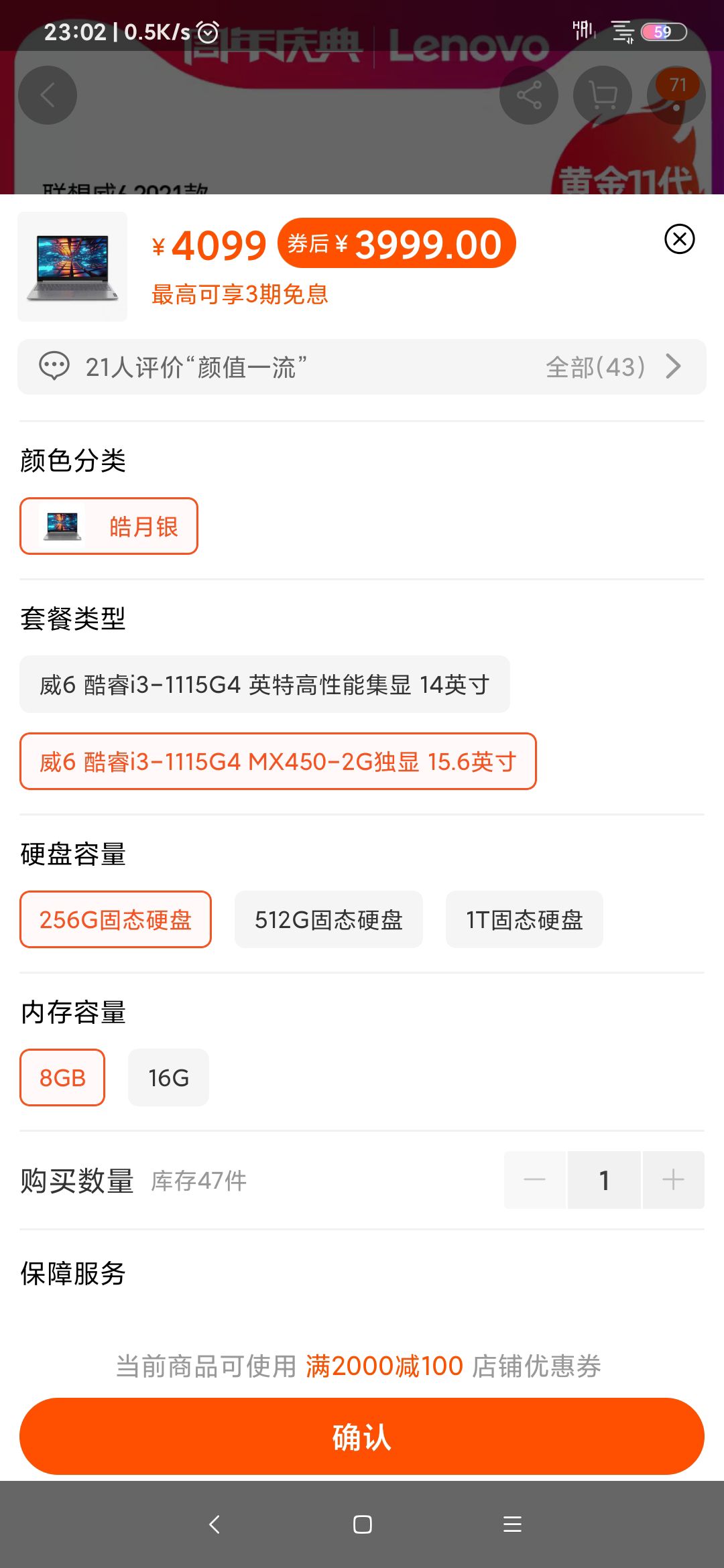Open the shopping cart icon
Image resolution: width=724 pixels, height=1568 pixels.
point(603,95)
